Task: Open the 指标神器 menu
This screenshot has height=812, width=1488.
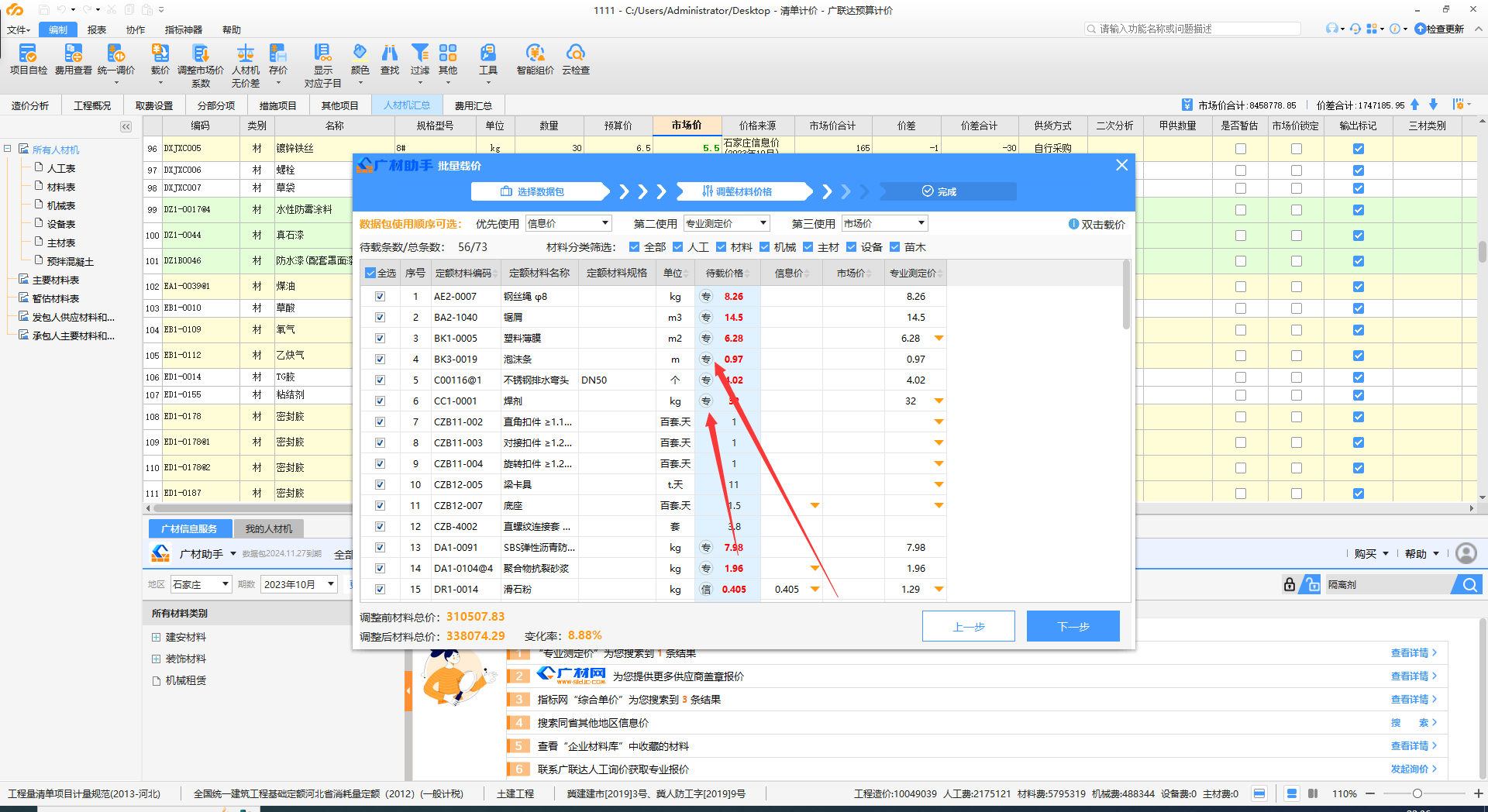Action: pyautogui.click(x=184, y=29)
